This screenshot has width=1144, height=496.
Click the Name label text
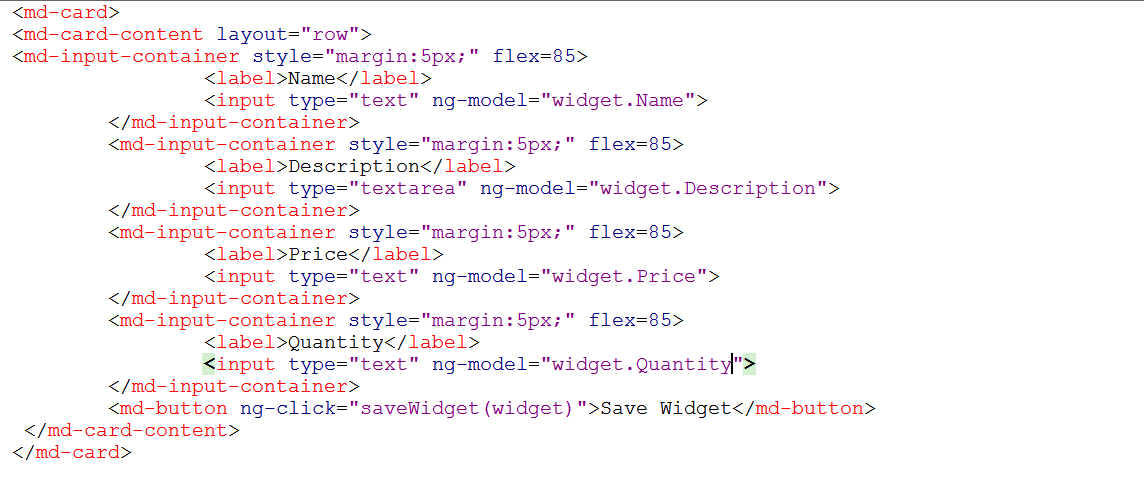point(312,78)
